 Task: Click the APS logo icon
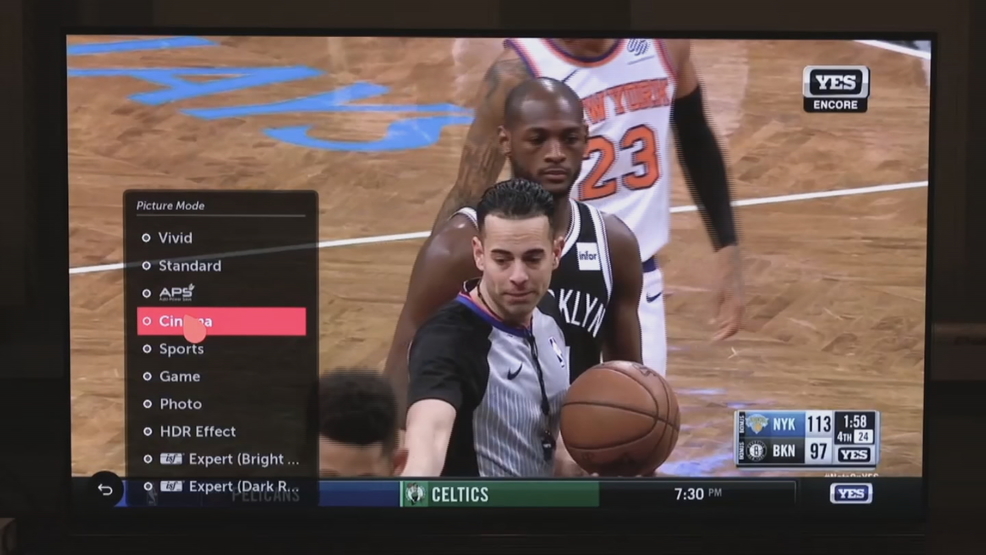point(177,293)
